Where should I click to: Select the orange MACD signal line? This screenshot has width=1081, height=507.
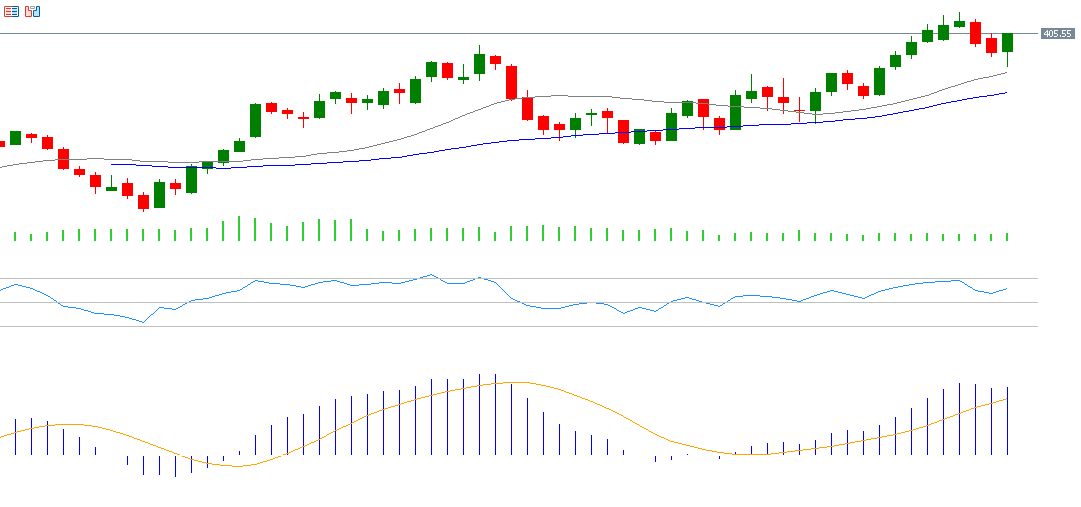click(x=600, y=405)
